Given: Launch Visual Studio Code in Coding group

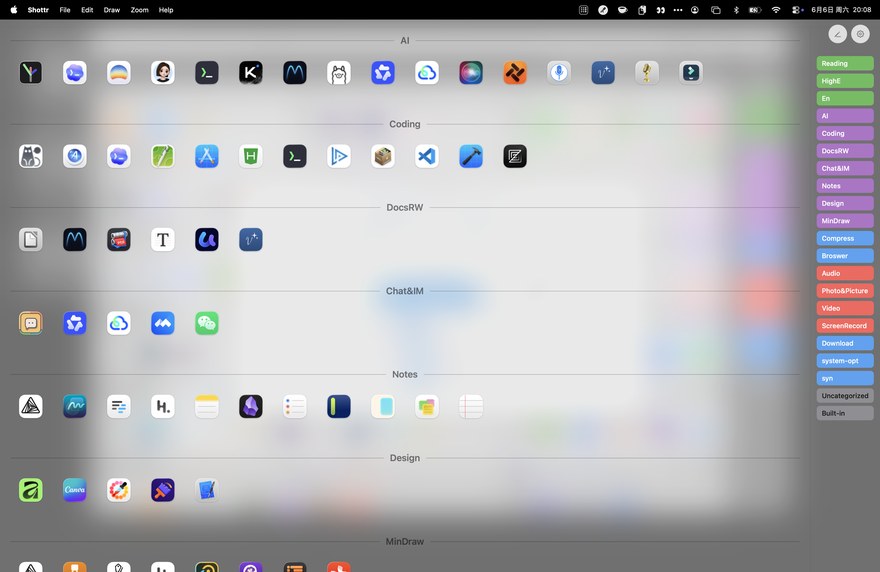Looking at the screenshot, I should [427, 156].
